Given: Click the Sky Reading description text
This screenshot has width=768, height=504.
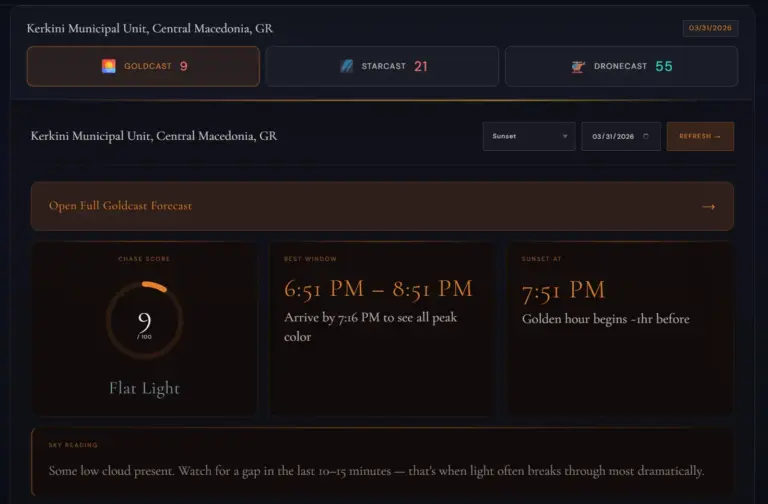Looking at the screenshot, I should [376, 471].
